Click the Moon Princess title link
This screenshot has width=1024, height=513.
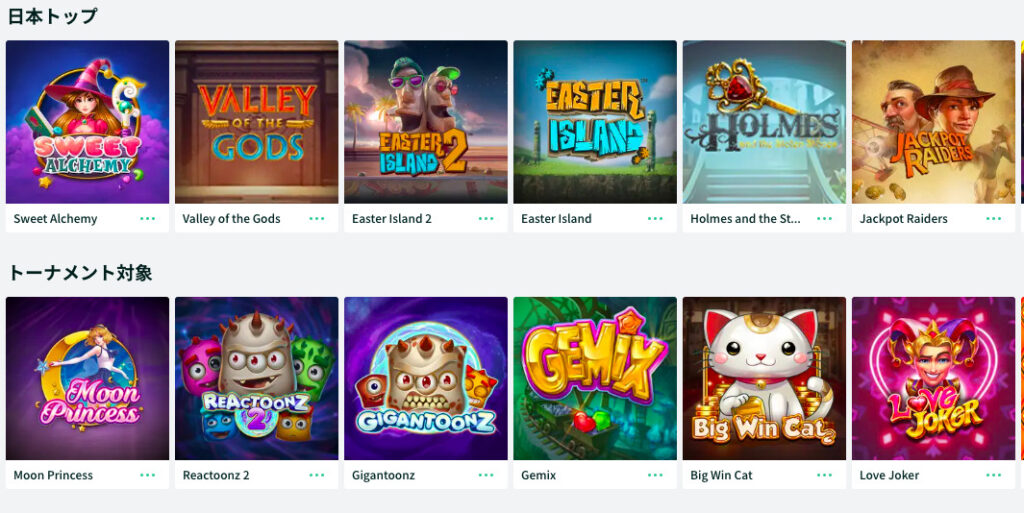[x=53, y=475]
